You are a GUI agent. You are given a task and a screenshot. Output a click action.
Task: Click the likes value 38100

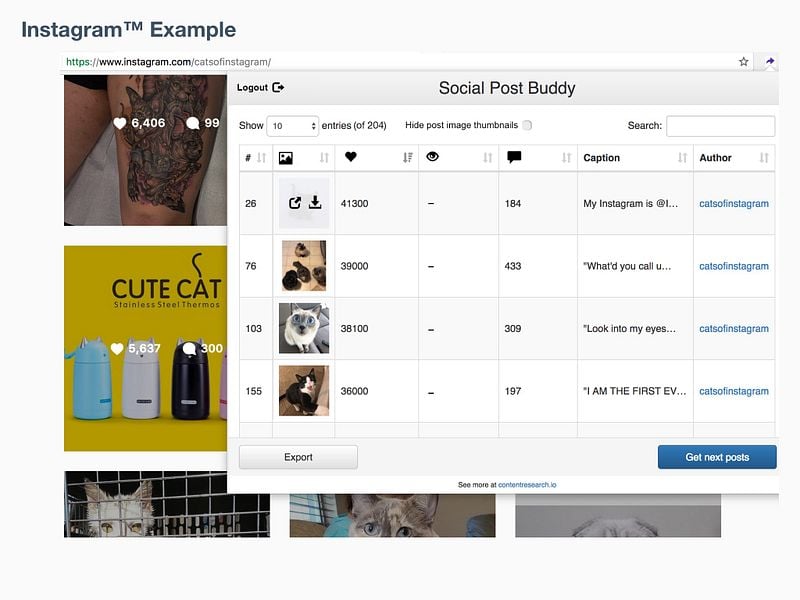(355, 329)
